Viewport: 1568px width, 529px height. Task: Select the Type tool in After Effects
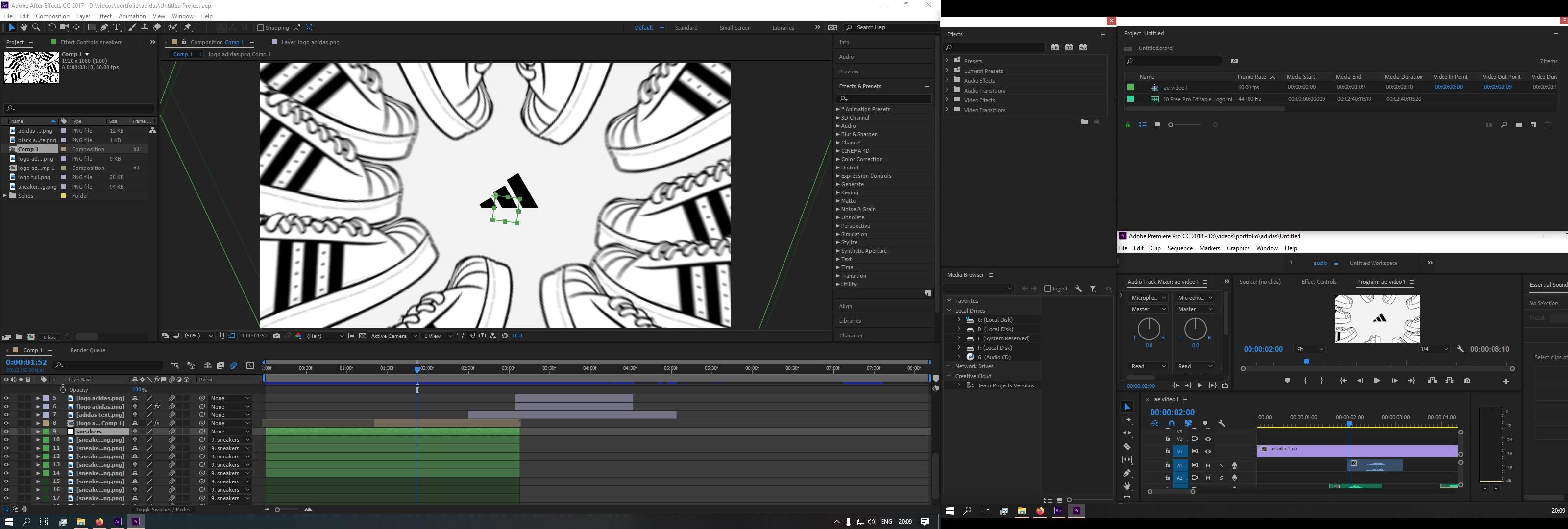116,28
